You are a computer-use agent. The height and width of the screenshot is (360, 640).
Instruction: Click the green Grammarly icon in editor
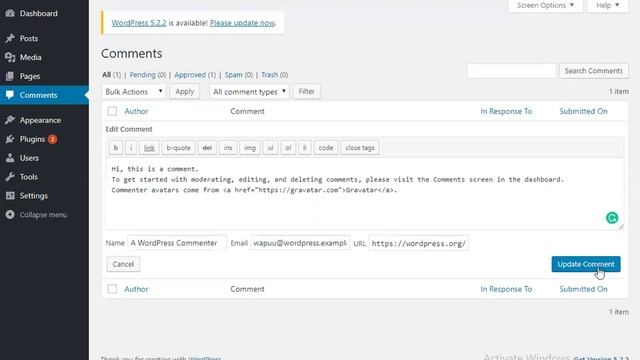click(611, 218)
